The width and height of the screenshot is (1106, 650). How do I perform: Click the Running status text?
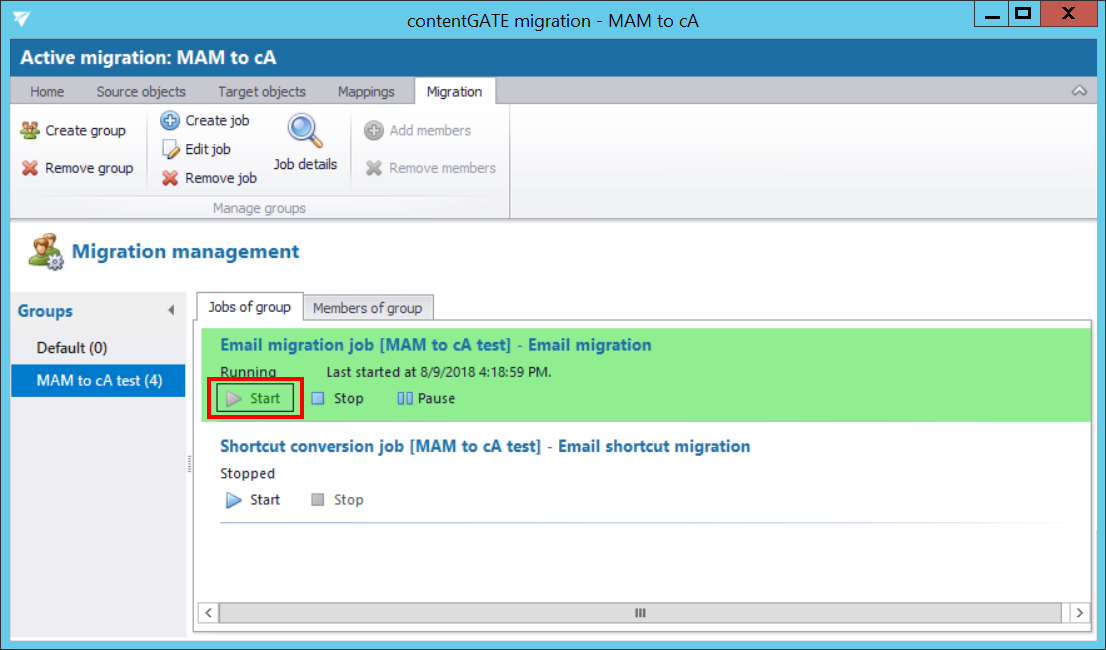[248, 372]
